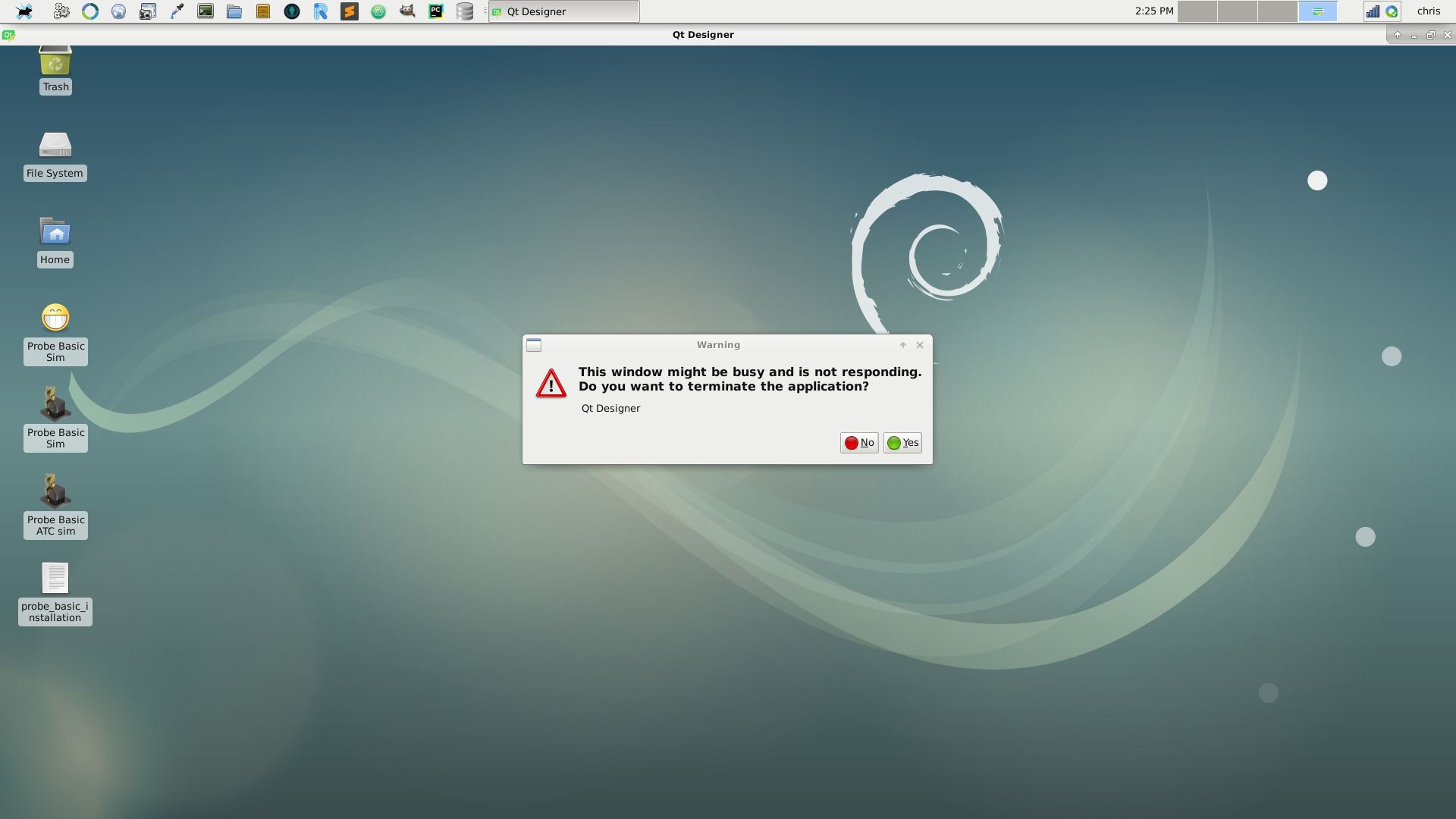This screenshot has width=1456, height=819.
Task: Open the Warning dialog window menu icon
Action: 534,345
